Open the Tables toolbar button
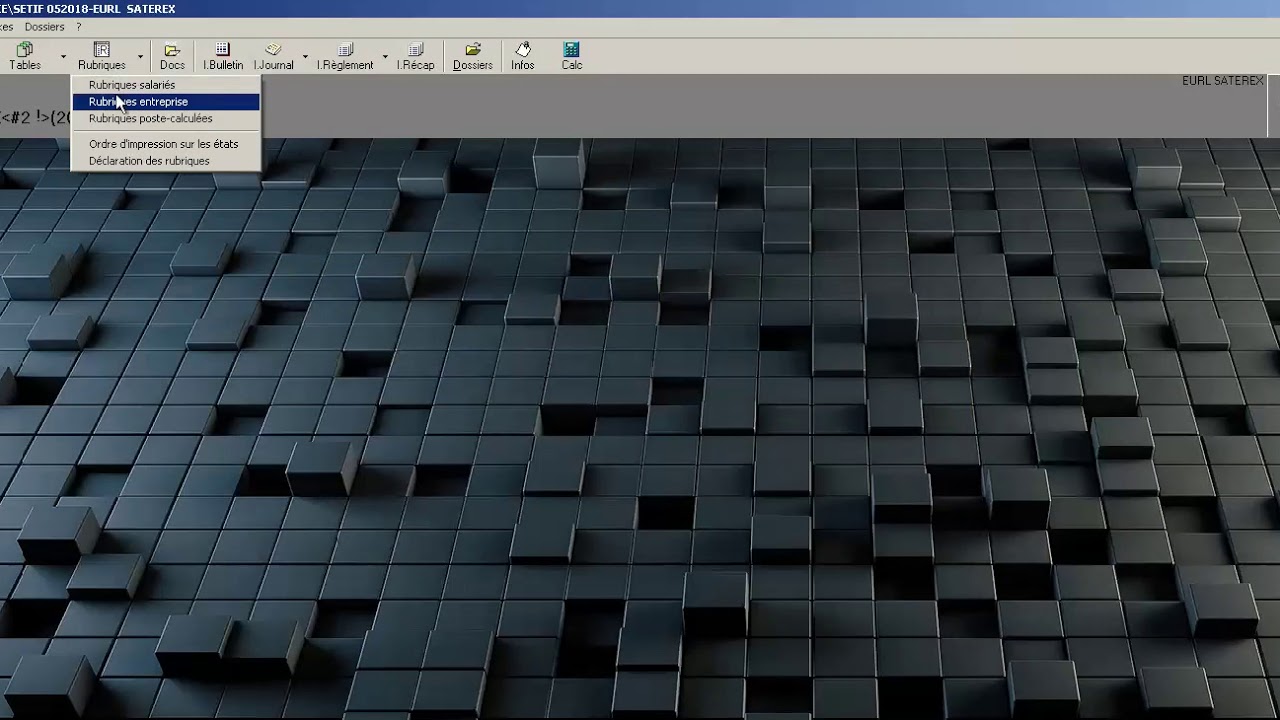 [25, 56]
